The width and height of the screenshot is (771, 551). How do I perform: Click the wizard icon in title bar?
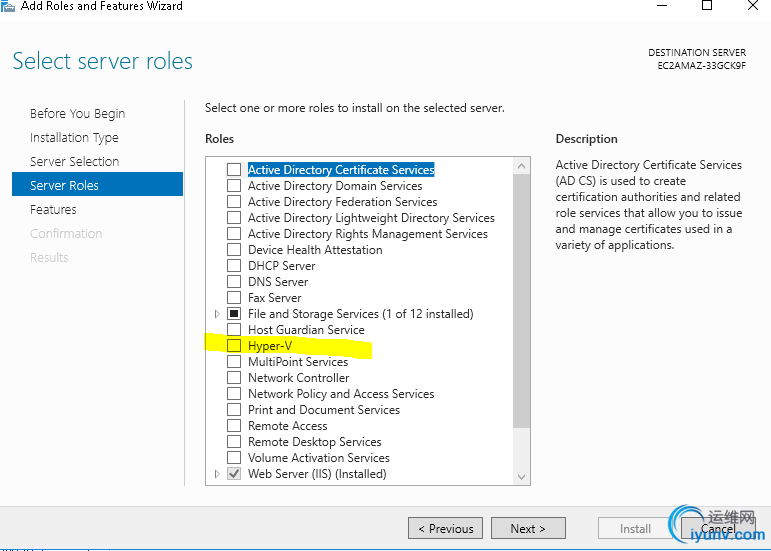tap(7, 6)
